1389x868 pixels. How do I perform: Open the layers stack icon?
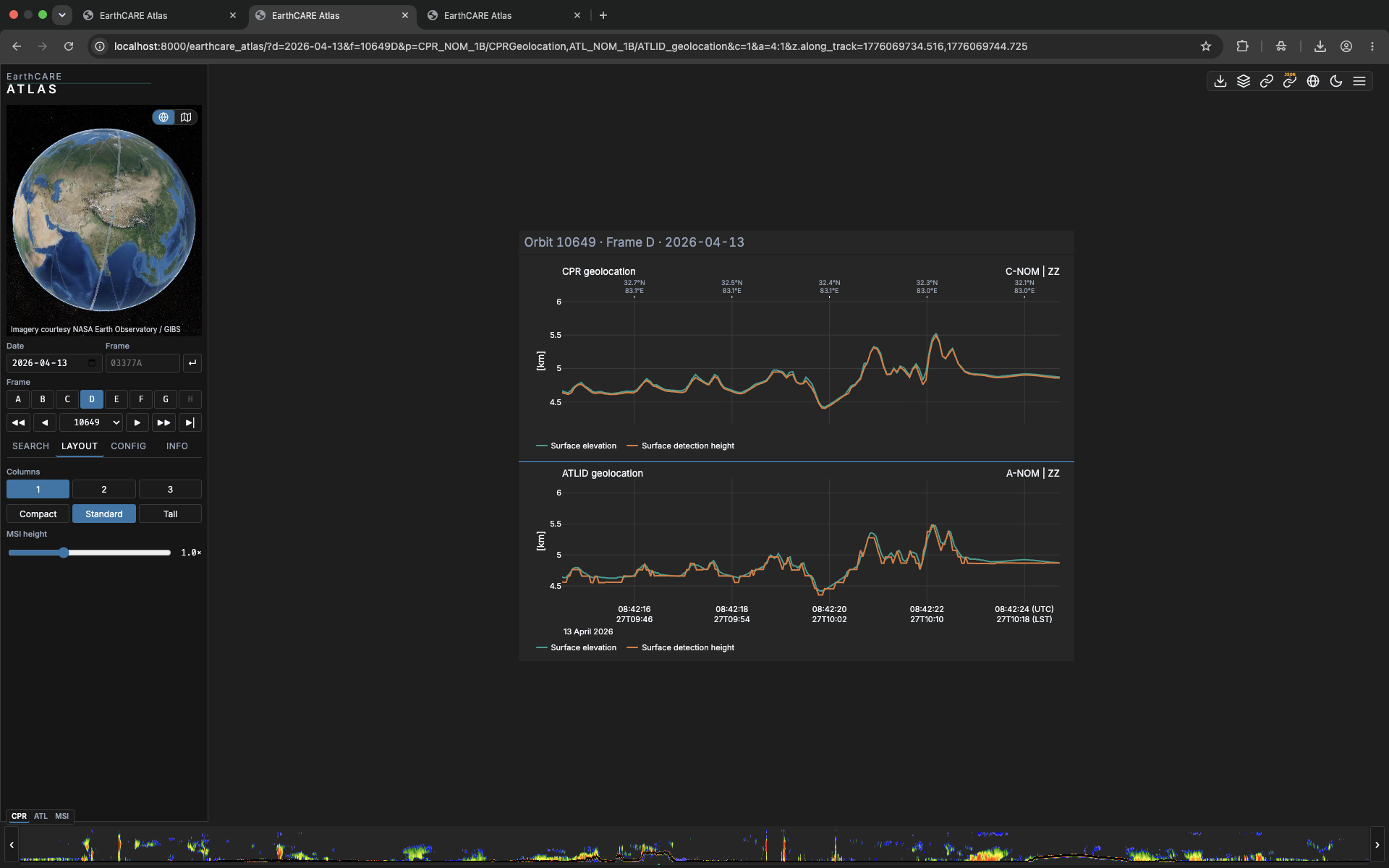[1244, 81]
